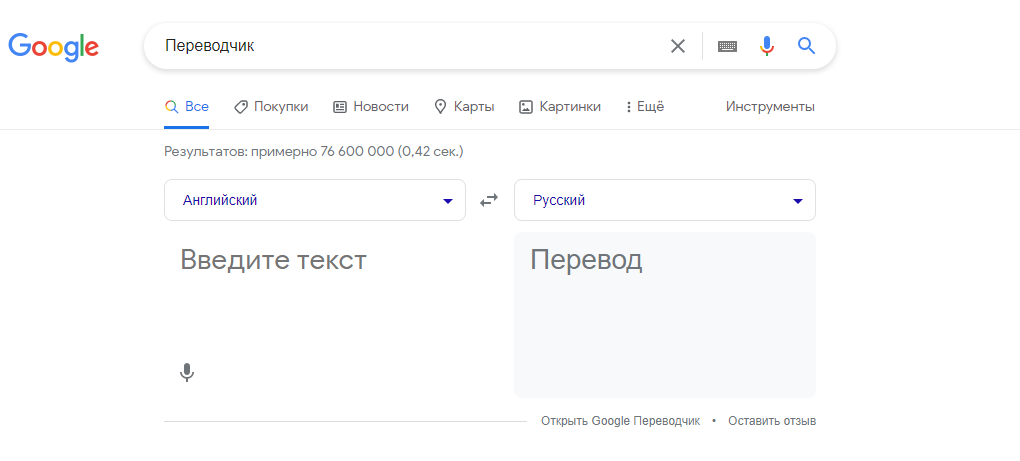1020x461 pixels.
Task: Click the Google logo
Action: [x=53, y=47]
